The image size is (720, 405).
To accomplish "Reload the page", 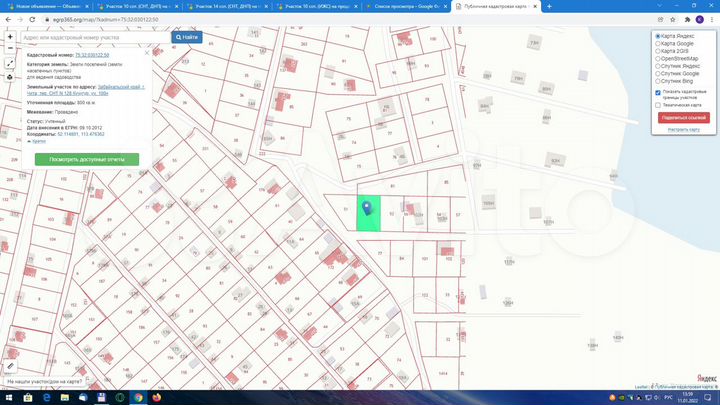I will coord(32,19).
